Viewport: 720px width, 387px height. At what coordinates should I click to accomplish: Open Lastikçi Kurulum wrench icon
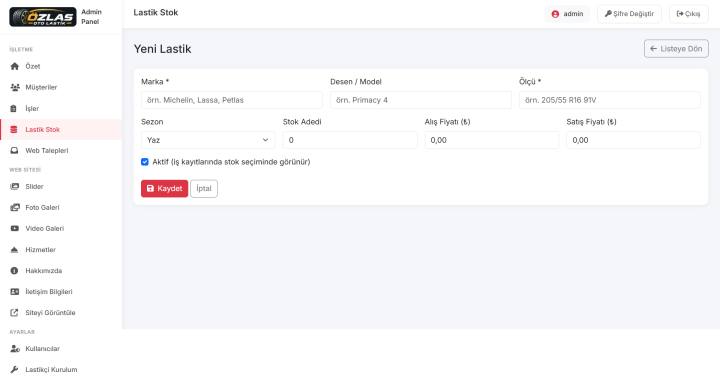tap(14, 370)
